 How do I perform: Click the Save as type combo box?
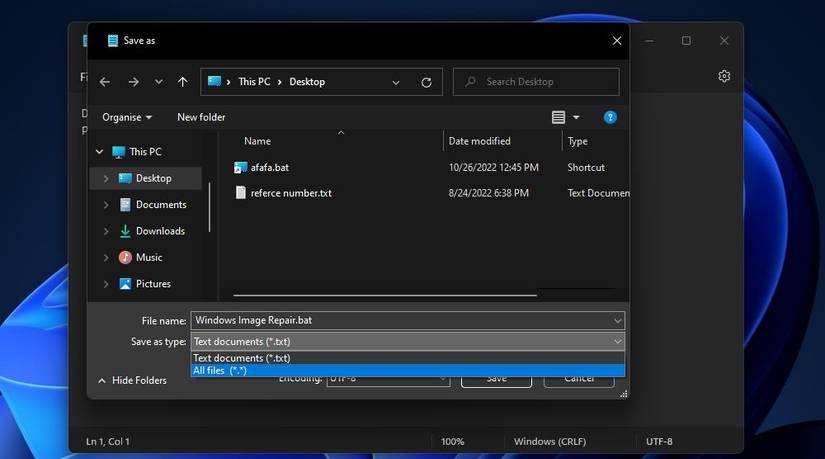408,342
